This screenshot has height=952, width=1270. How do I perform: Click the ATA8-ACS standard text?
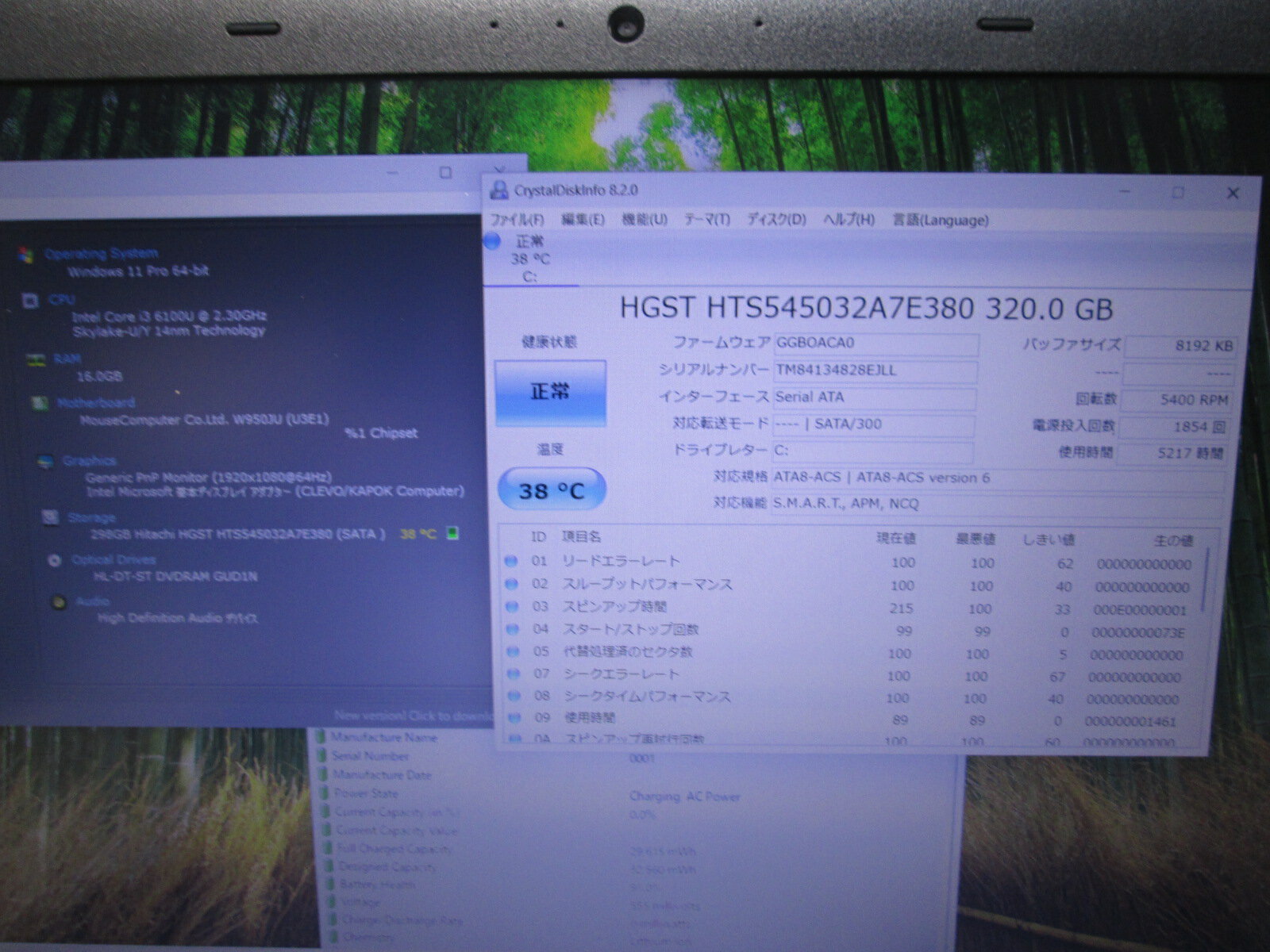[x=881, y=478]
